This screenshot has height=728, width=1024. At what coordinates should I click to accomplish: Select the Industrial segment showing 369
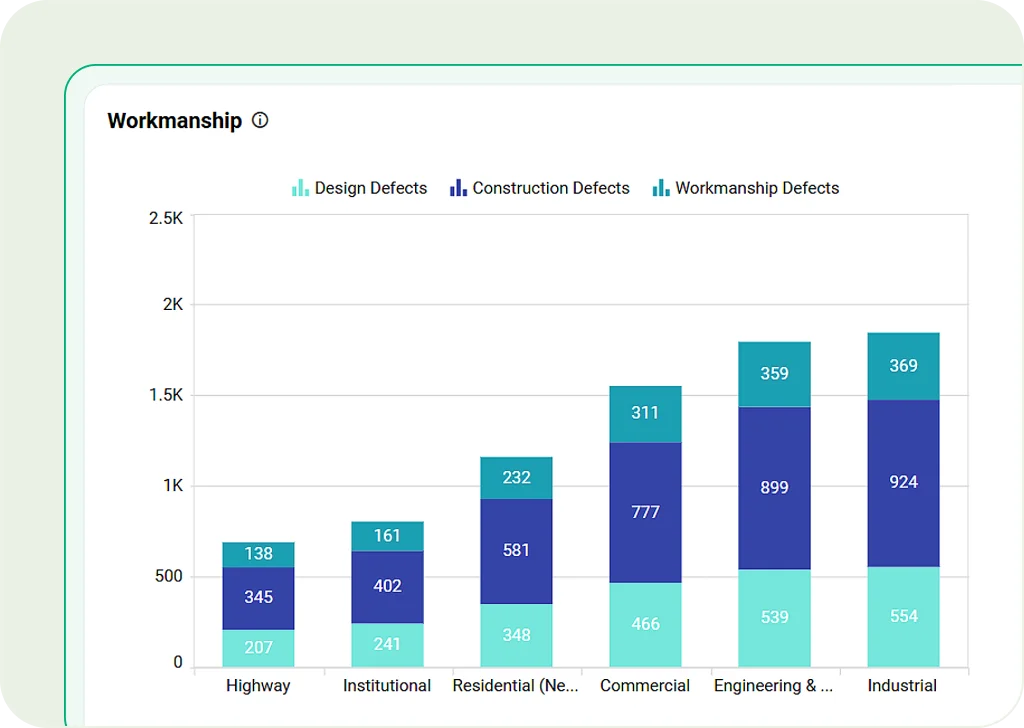point(903,366)
